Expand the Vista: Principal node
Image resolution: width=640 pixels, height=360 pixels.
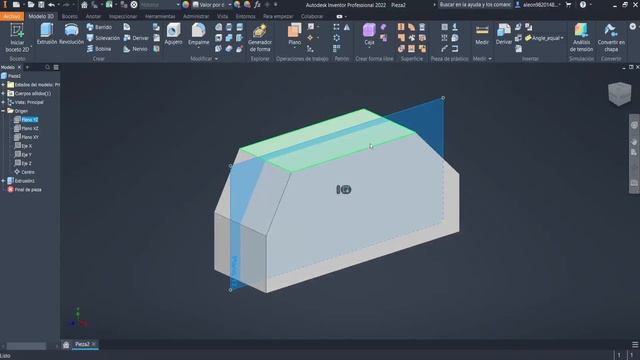[x=3, y=102]
